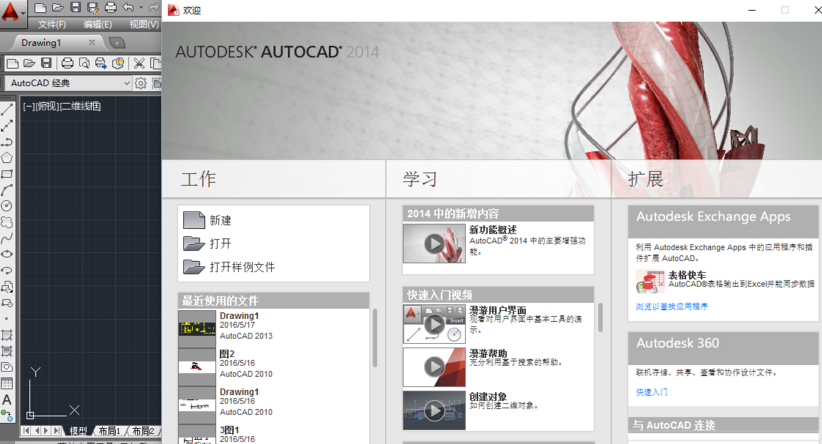Click the 浏览以查找应用程序 link
This screenshot has height=444, width=822.
pos(672,307)
